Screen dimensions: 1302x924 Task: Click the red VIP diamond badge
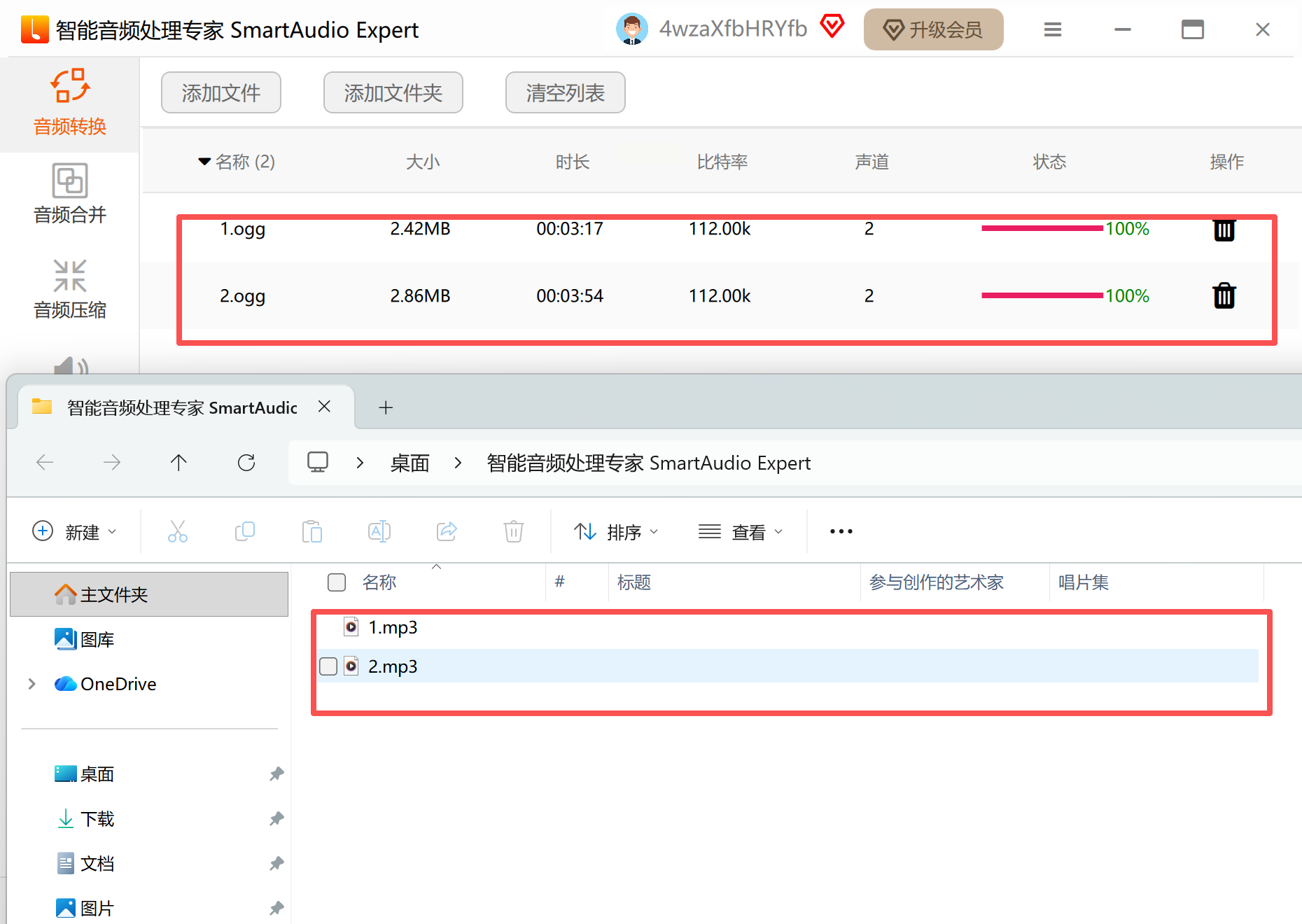(832, 27)
